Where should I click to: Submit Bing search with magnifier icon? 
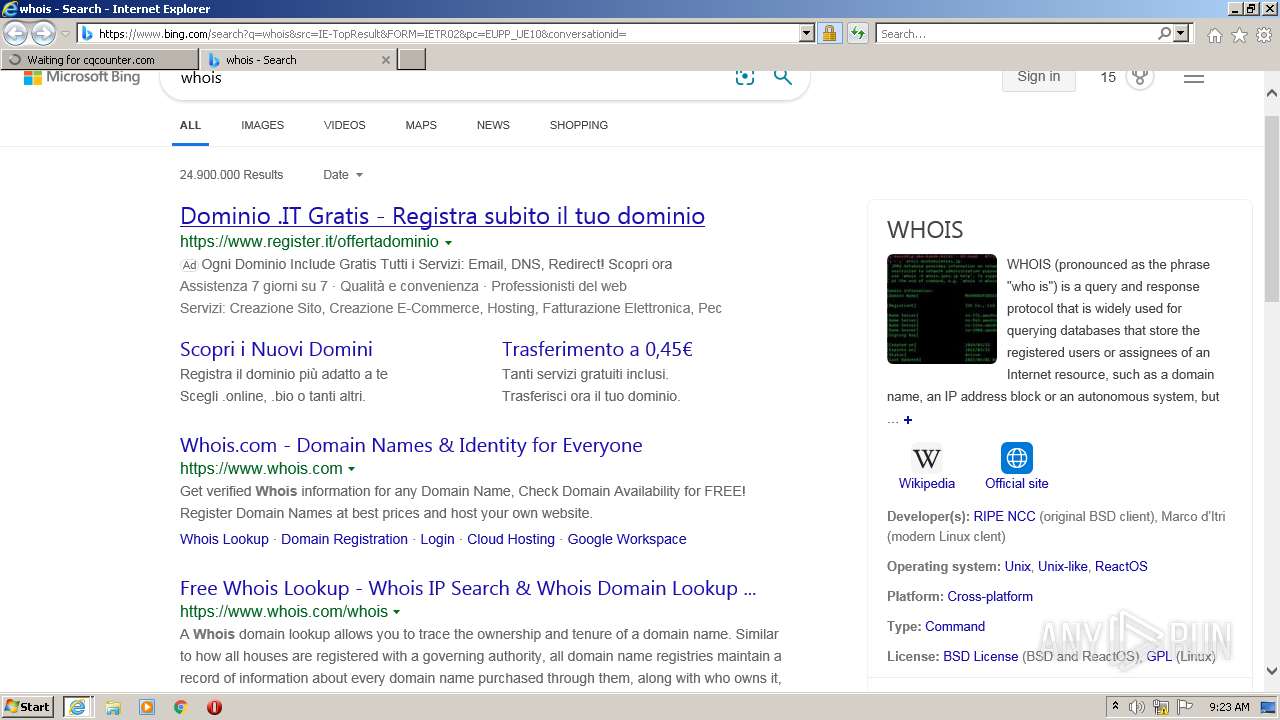tap(783, 78)
